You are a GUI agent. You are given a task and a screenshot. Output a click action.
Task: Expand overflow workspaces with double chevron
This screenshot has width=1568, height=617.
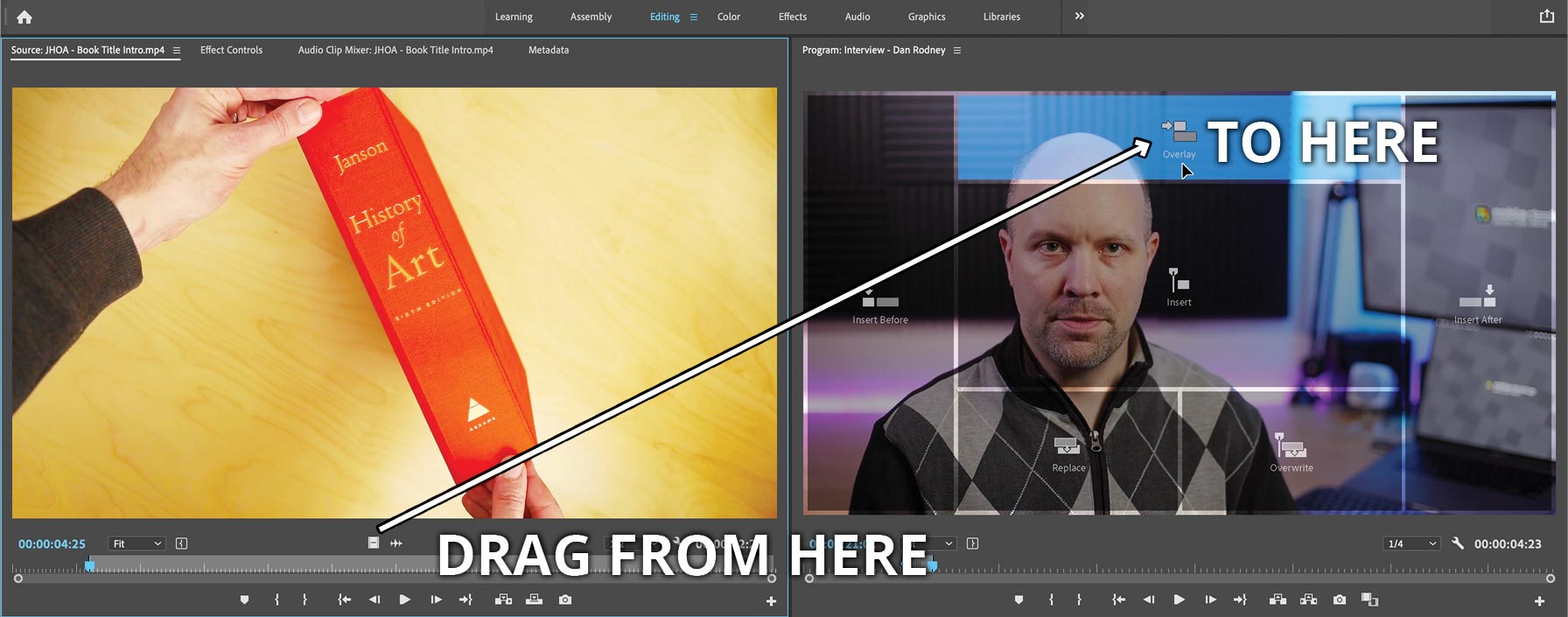tap(1079, 16)
